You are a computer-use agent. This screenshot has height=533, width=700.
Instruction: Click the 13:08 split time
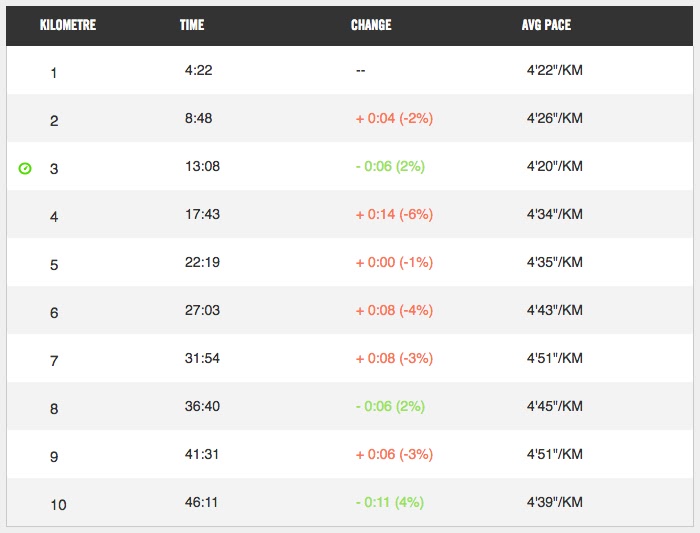pos(201,166)
